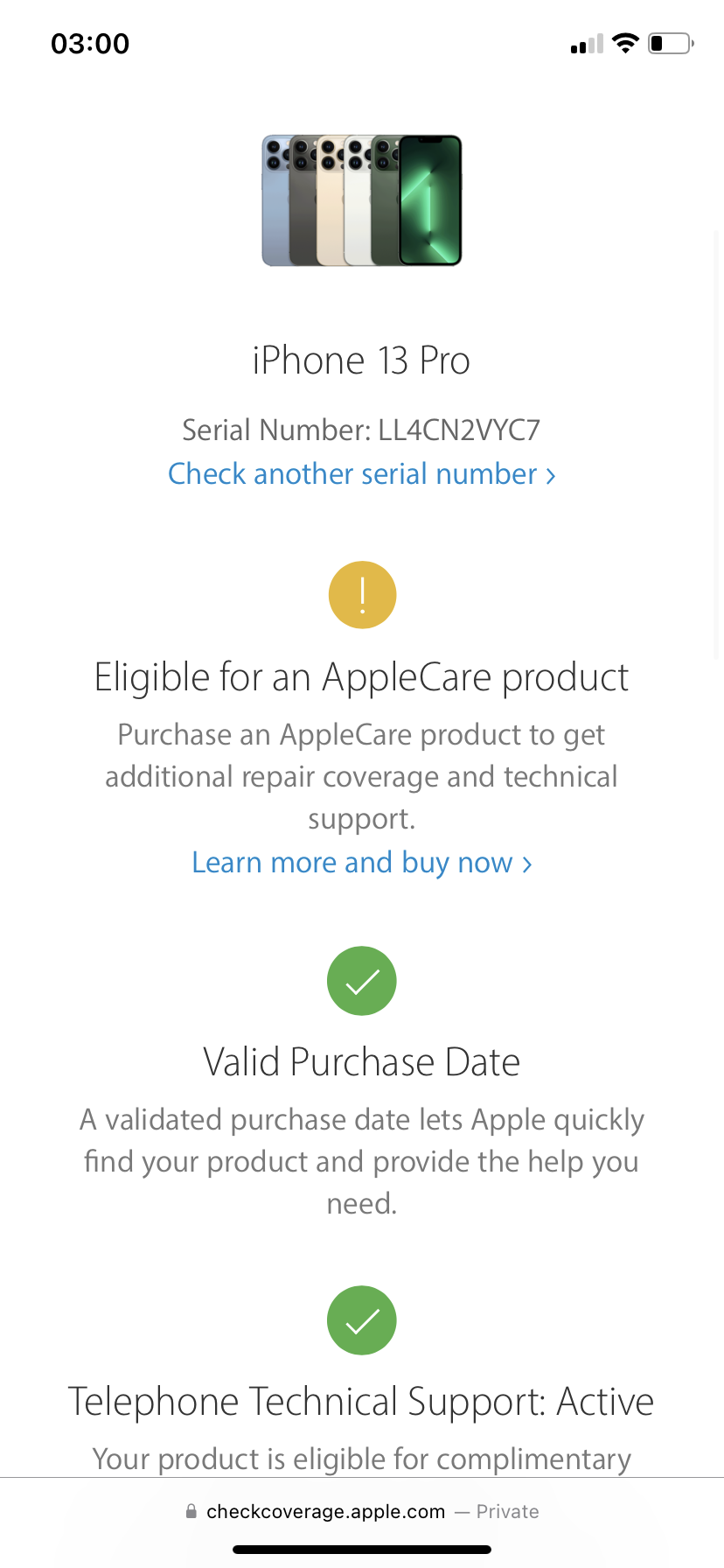724x1568 pixels.
Task: Tap the chevron after Learn more and buy now
Action: point(526,864)
